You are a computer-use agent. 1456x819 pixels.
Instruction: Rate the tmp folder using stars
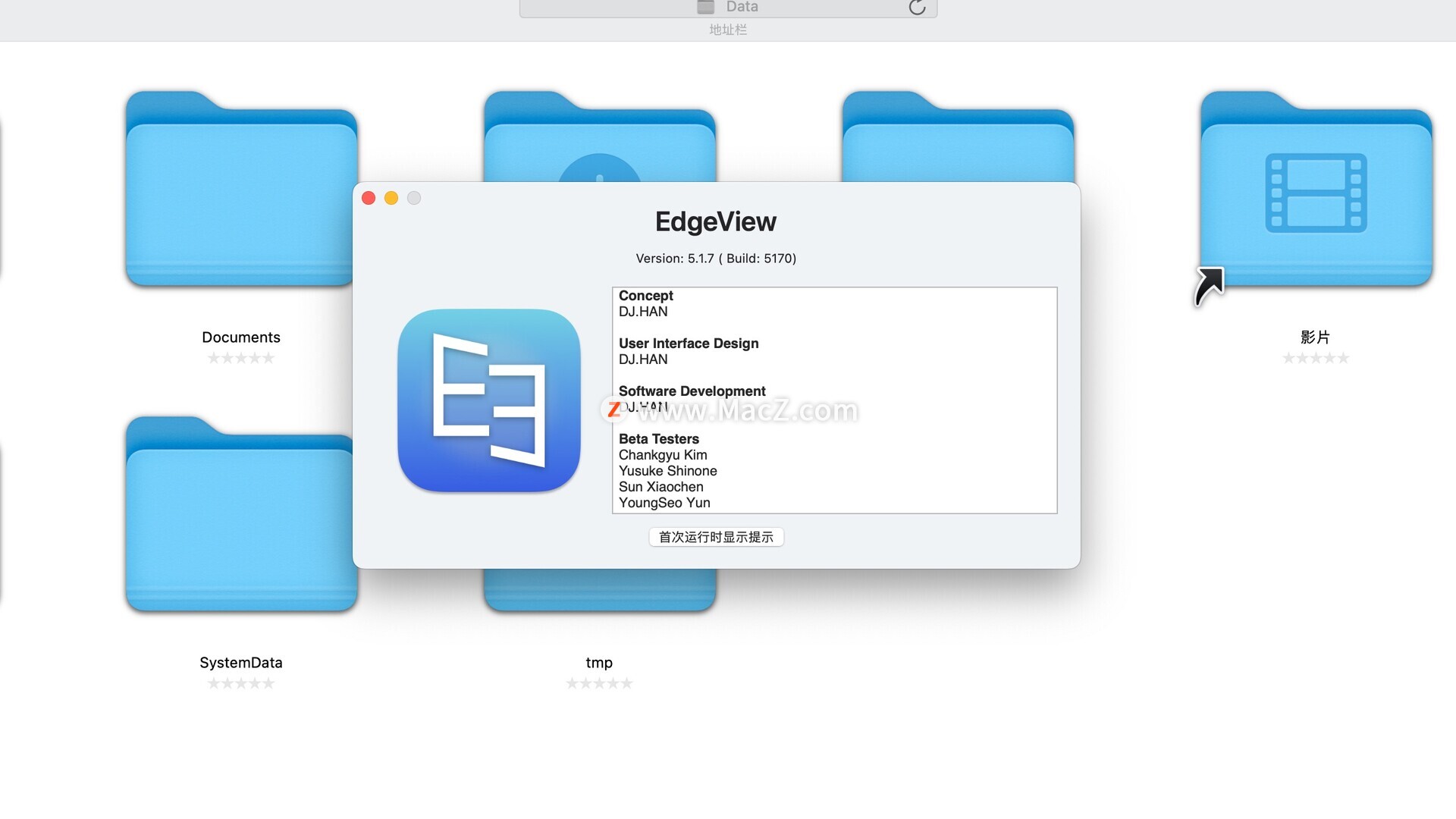pyautogui.click(x=599, y=683)
